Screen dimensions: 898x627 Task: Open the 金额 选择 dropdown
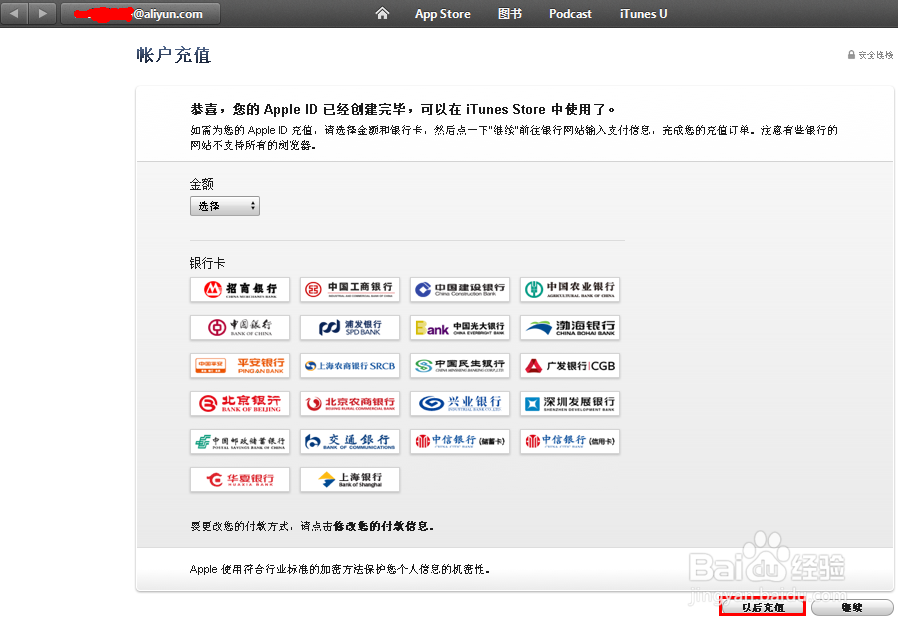[x=224, y=206]
